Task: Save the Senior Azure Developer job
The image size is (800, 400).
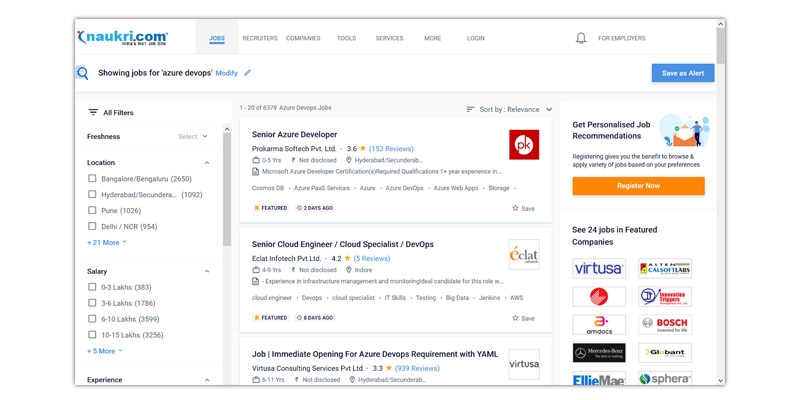Action: [x=523, y=208]
